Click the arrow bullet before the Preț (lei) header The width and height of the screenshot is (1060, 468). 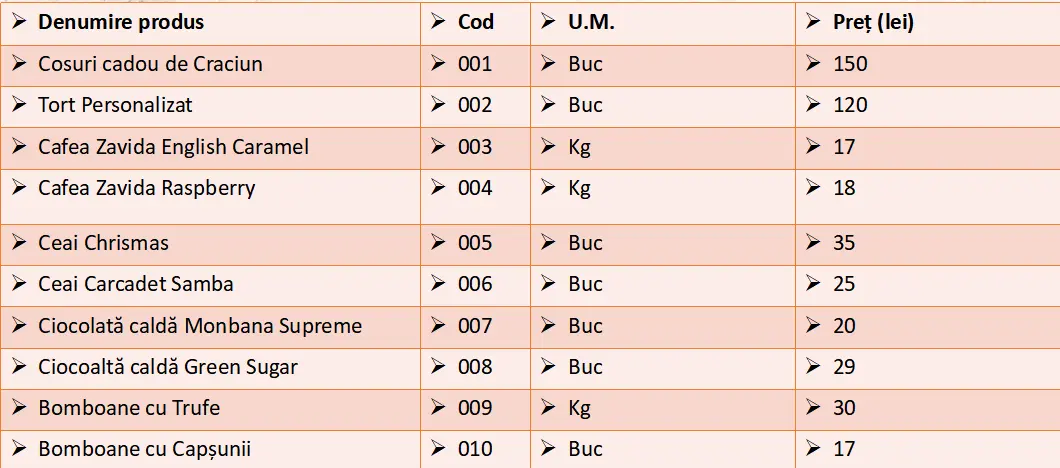(x=814, y=22)
